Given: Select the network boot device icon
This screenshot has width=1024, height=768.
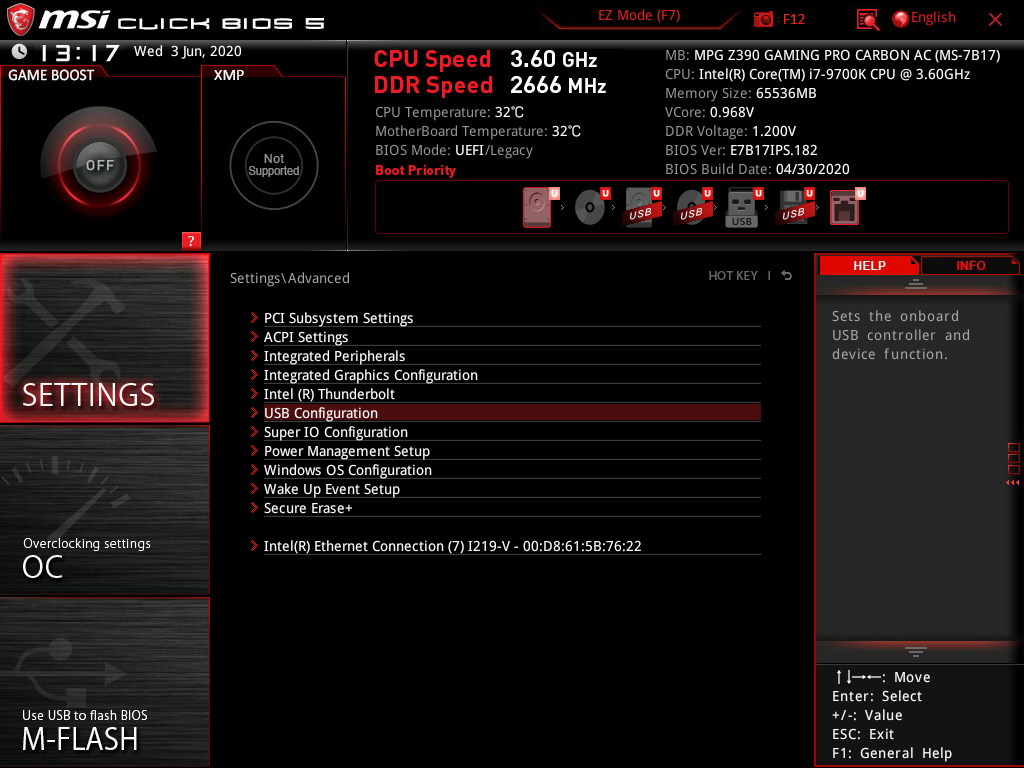Looking at the screenshot, I should (846, 208).
